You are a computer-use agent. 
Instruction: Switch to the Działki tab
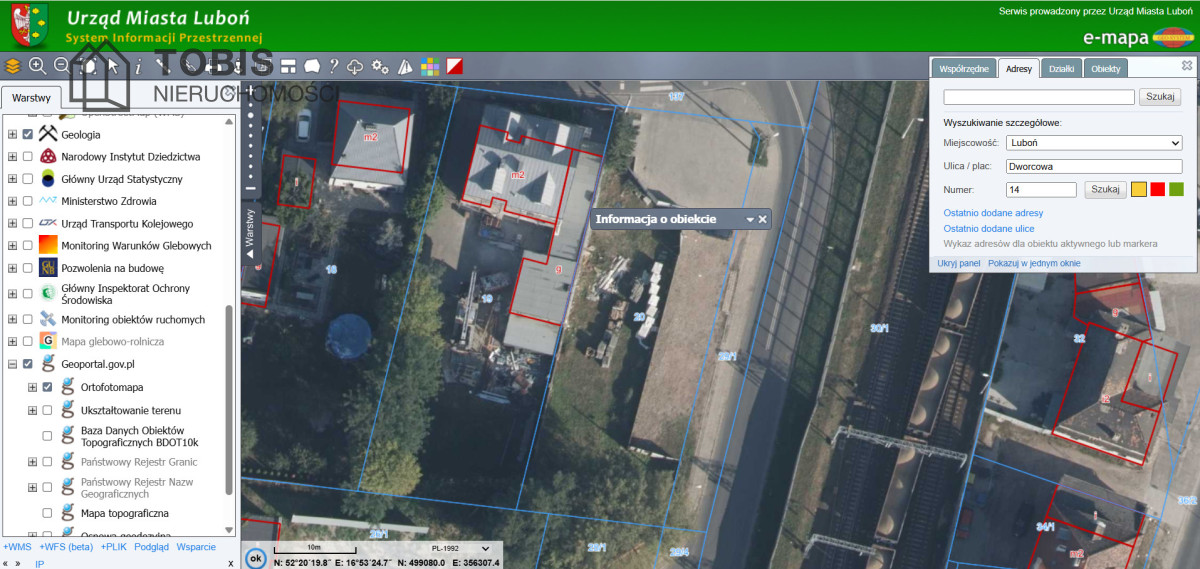(1060, 69)
